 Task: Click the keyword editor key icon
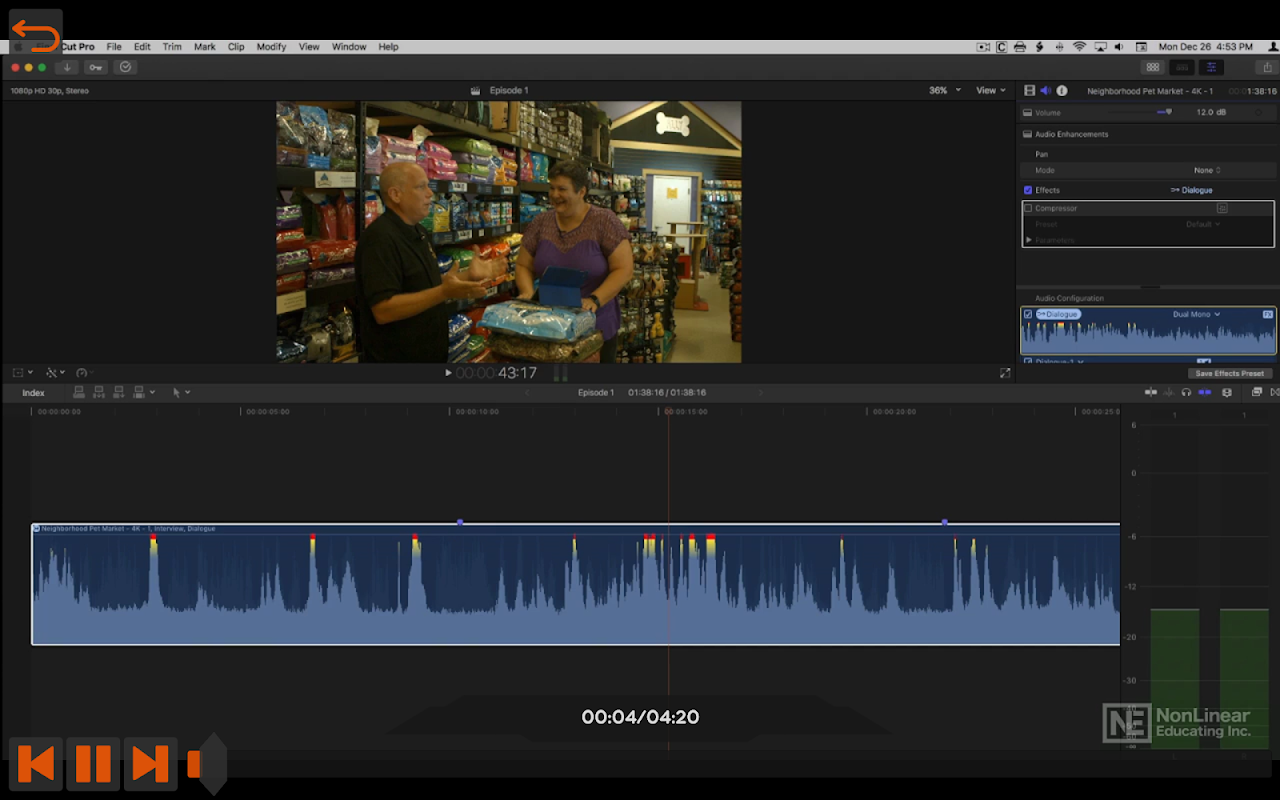pos(95,67)
